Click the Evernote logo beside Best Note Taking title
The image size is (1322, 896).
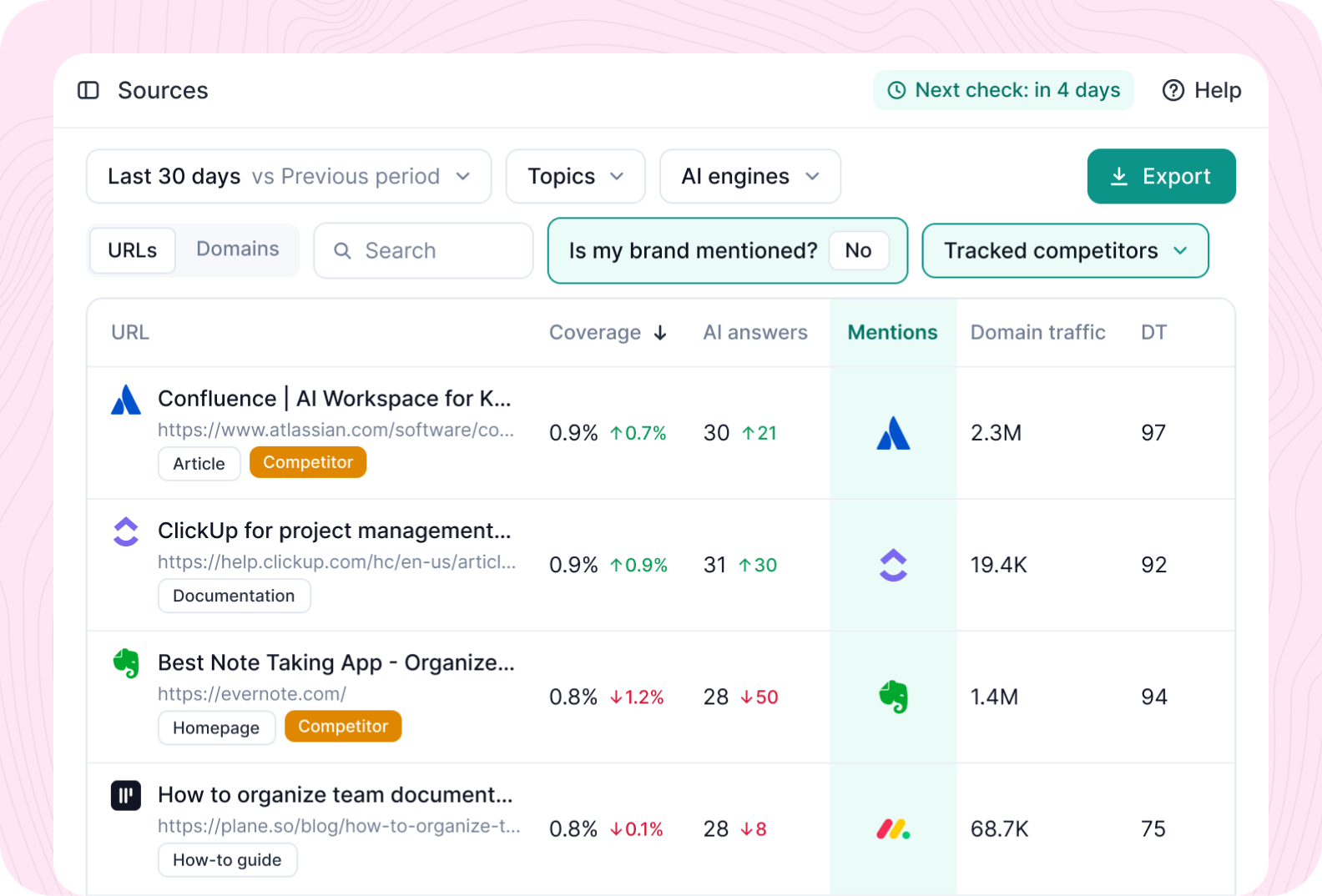[x=126, y=663]
